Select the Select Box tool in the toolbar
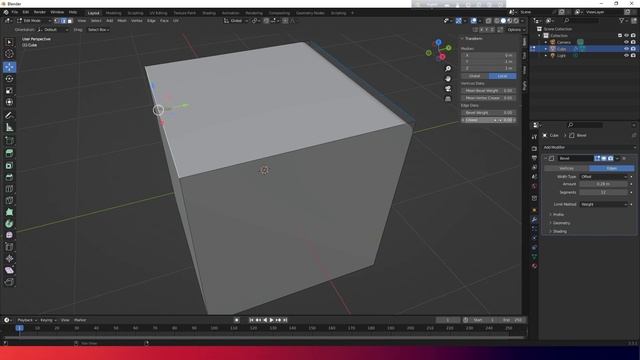 [9, 42]
